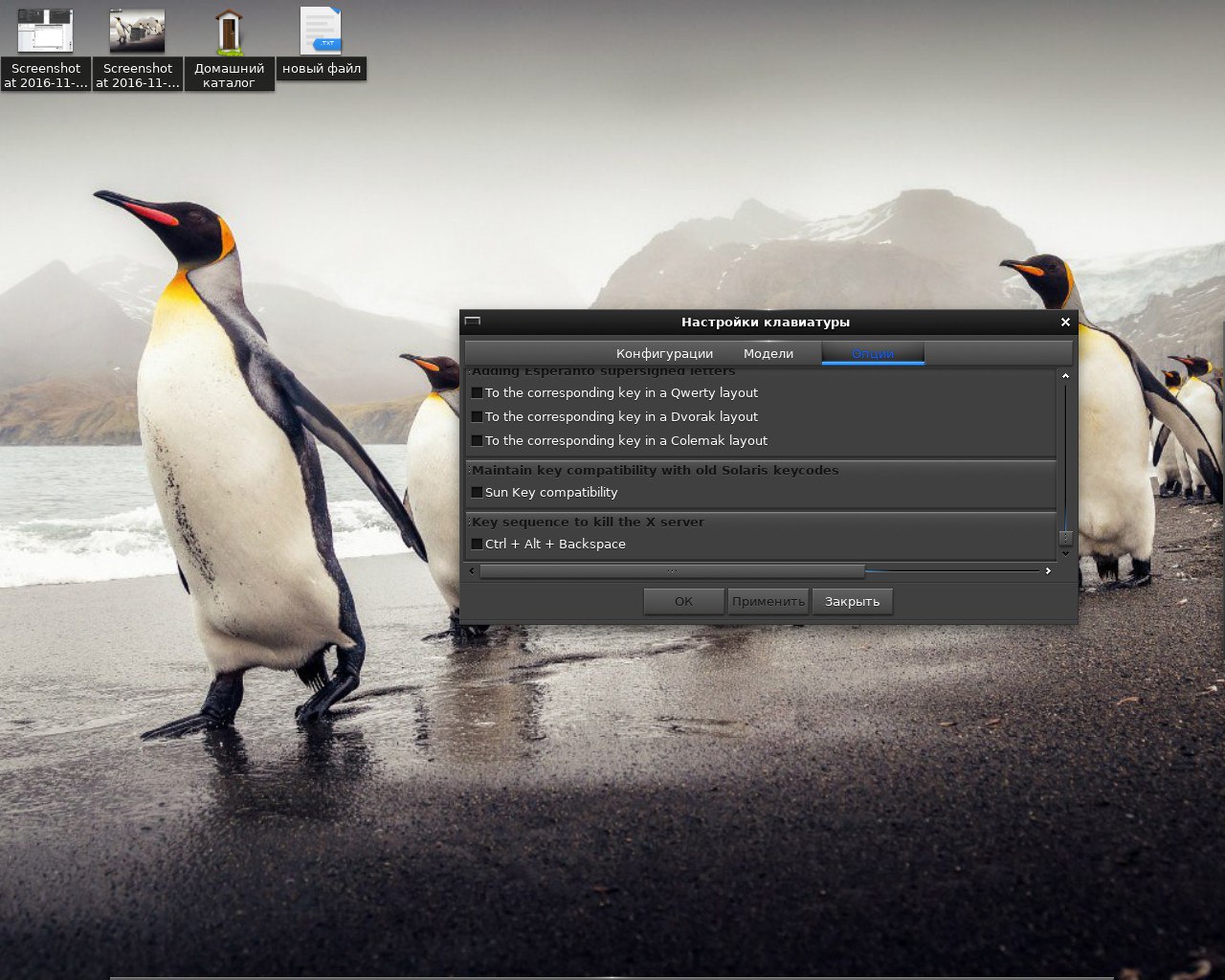Click the horizontal scrollbar right arrow
1225x980 pixels.
pos(1048,571)
